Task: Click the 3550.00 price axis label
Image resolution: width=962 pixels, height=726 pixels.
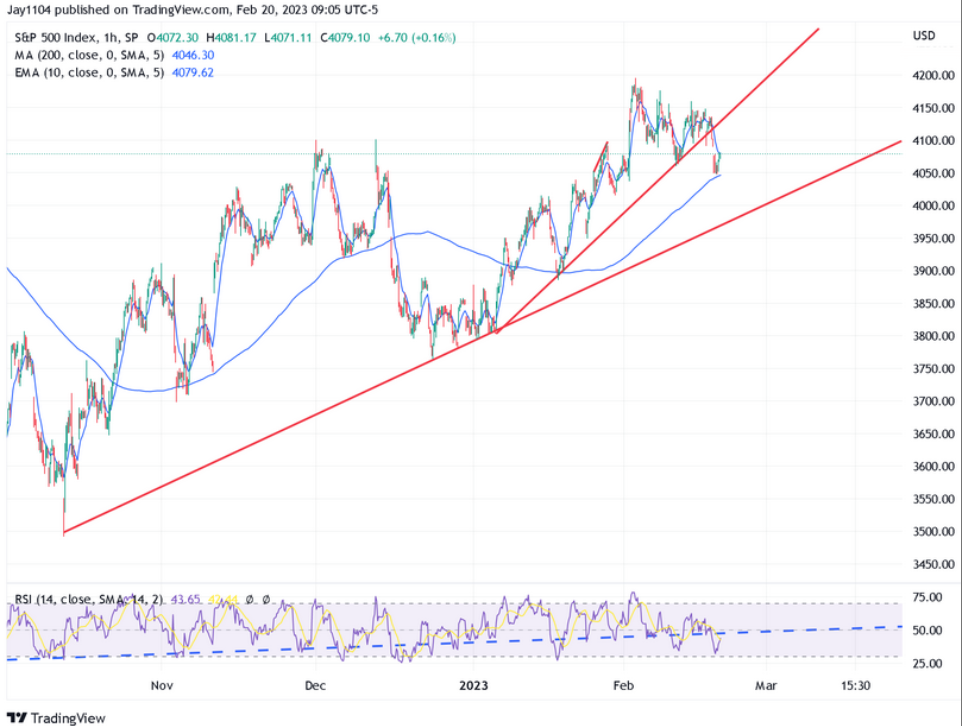Action: click(934, 499)
